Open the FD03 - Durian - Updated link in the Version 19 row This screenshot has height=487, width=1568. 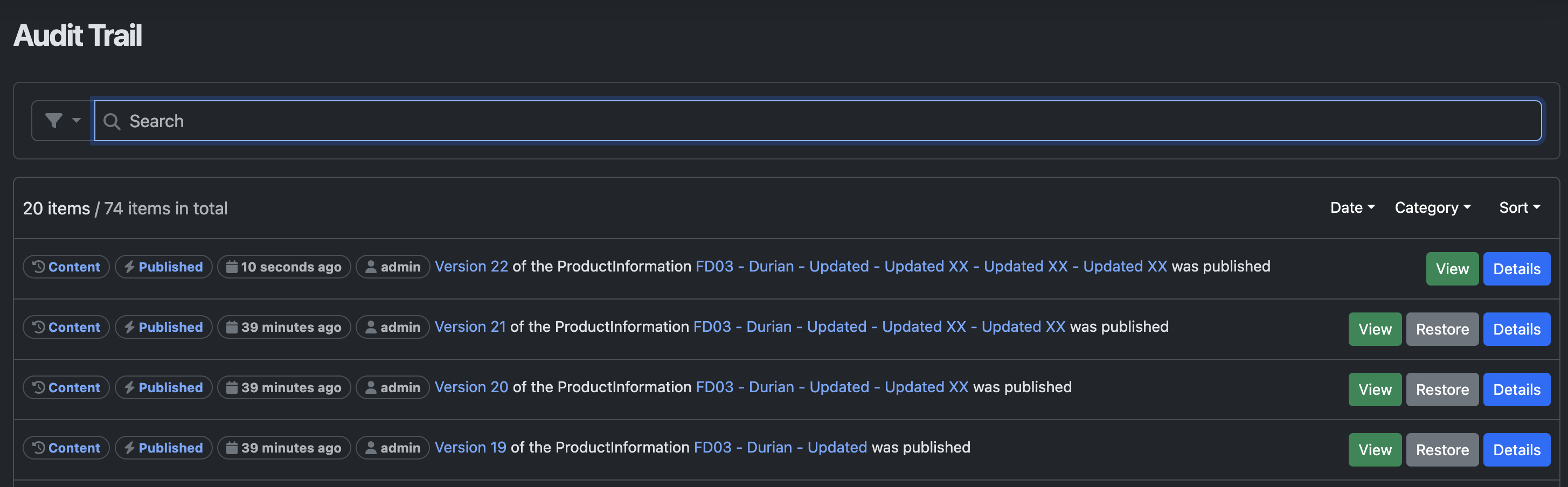point(780,447)
